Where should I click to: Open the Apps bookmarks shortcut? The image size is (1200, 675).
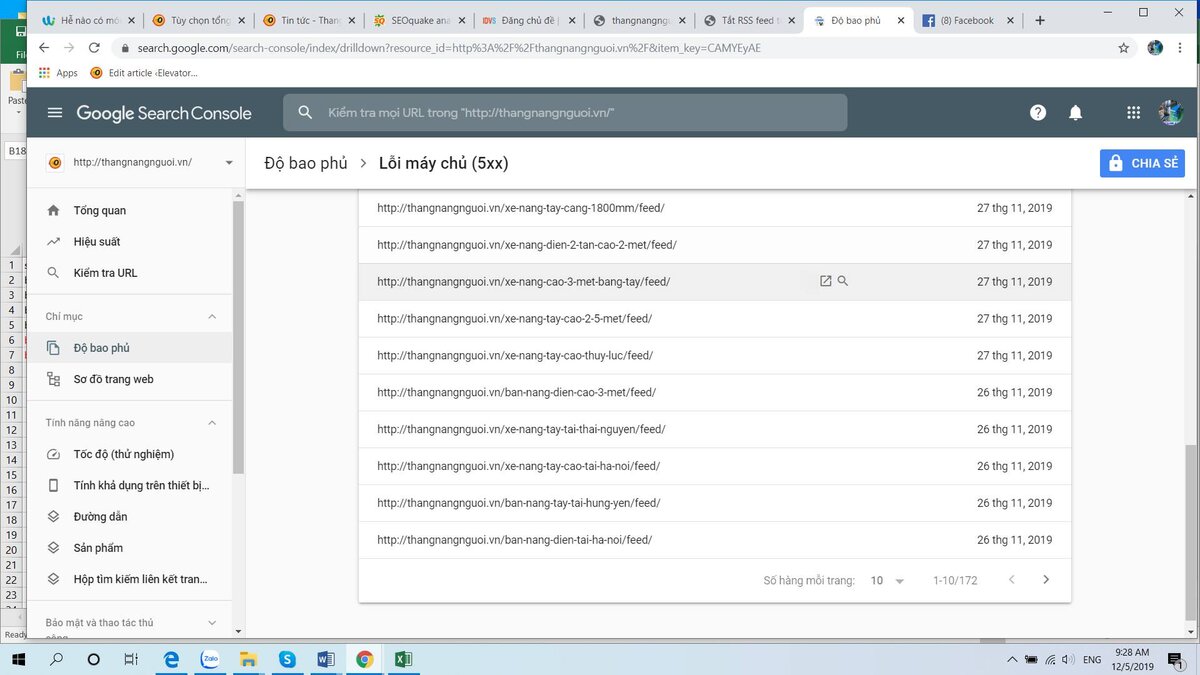(58, 73)
